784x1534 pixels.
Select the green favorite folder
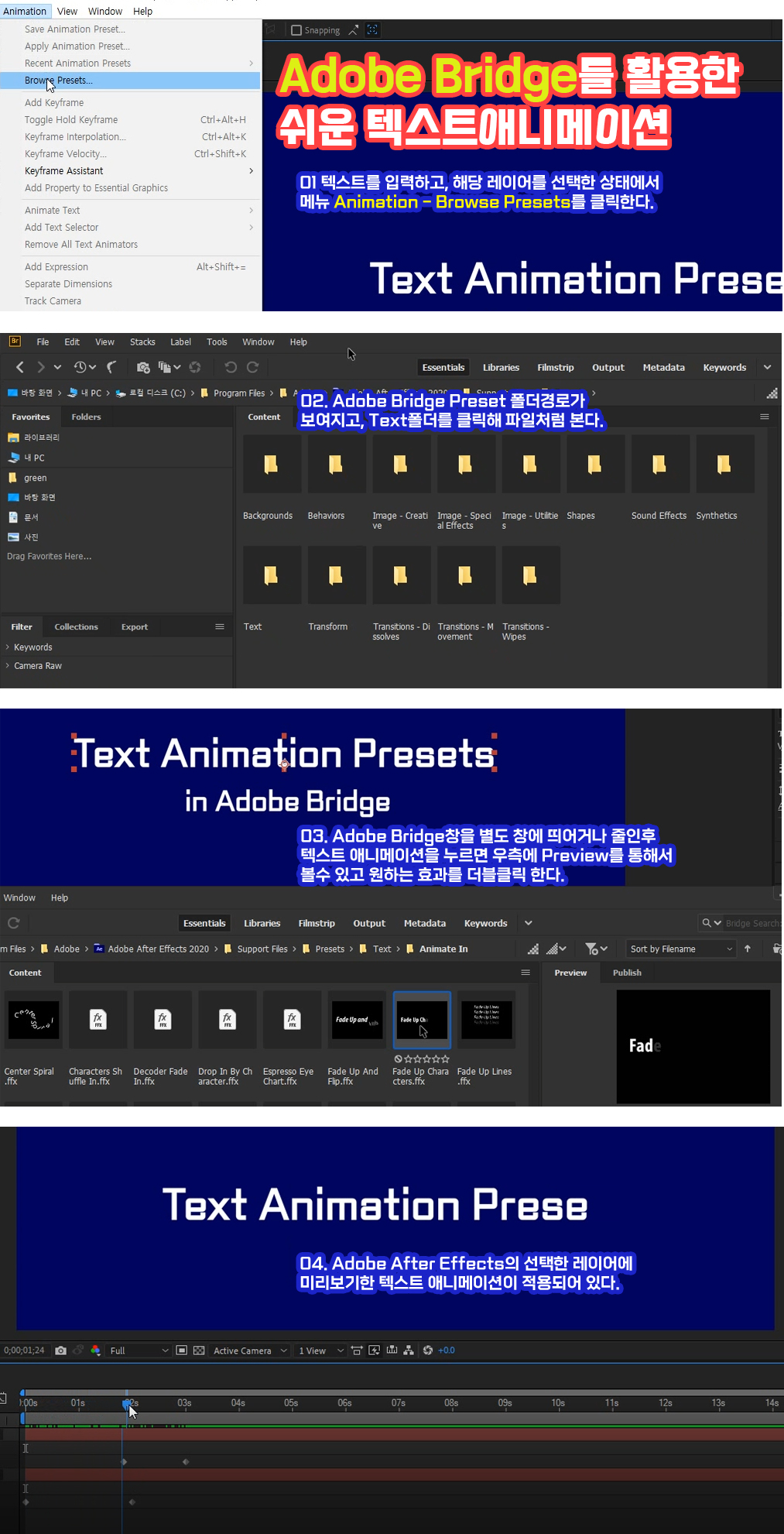coord(35,478)
